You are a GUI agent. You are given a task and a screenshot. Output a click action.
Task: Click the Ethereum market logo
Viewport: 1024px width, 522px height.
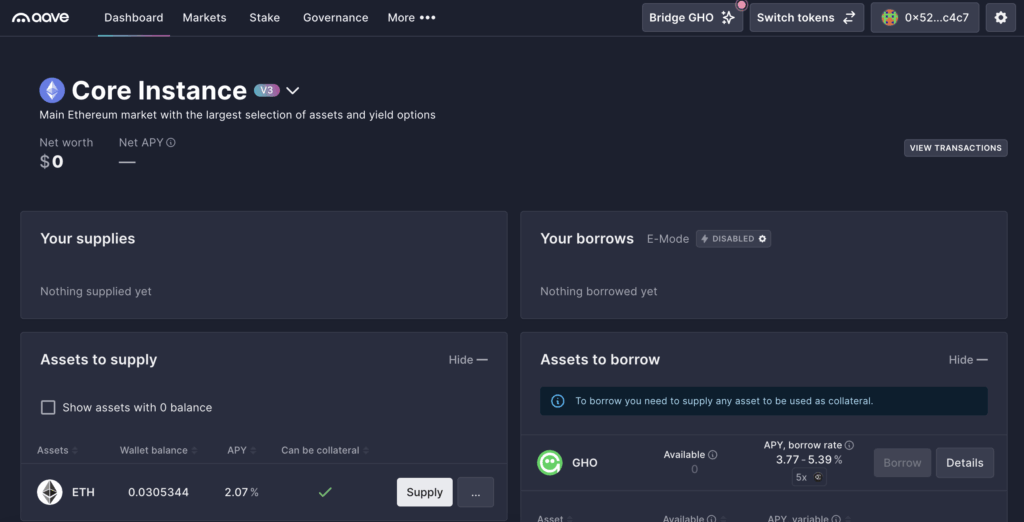[x=52, y=90]
